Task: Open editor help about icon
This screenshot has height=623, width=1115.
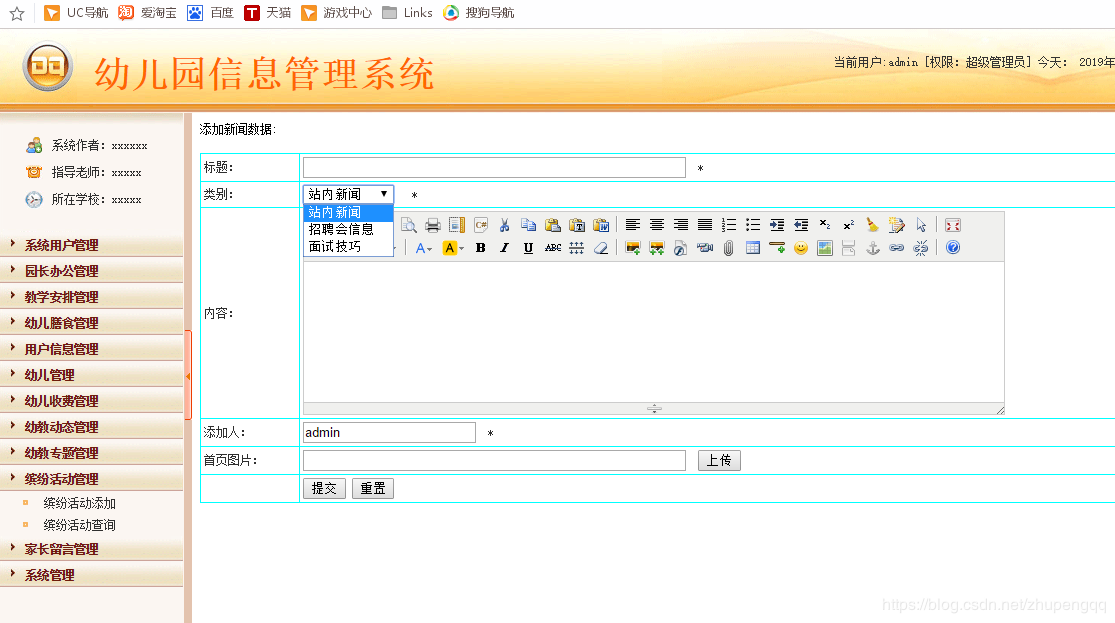Action: tap(953, 247)
